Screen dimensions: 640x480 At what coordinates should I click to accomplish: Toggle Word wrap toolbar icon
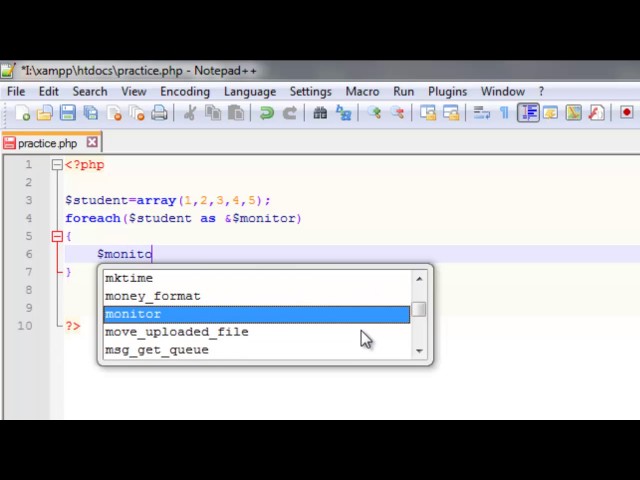(482, 113)
